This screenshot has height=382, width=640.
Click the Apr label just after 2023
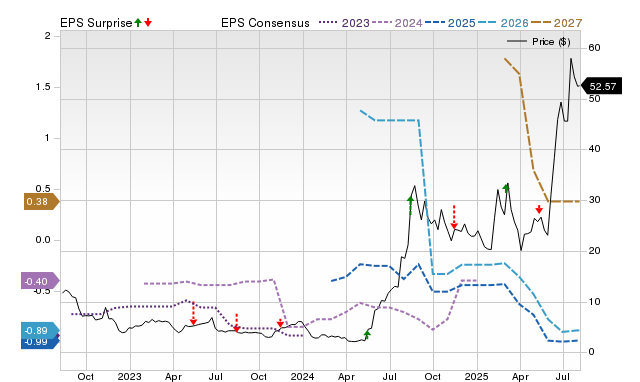pyautogui.click(x=173, y=376)
